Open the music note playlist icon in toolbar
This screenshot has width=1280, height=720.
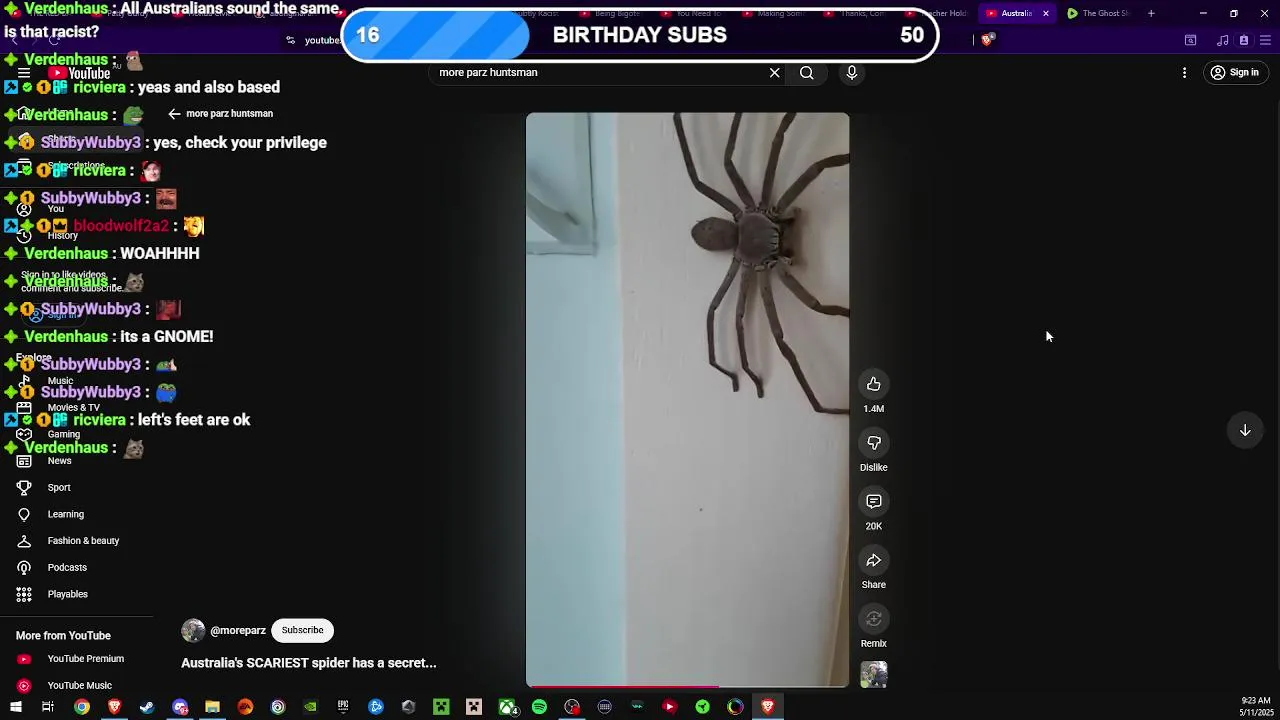(x=1222, y=40)
